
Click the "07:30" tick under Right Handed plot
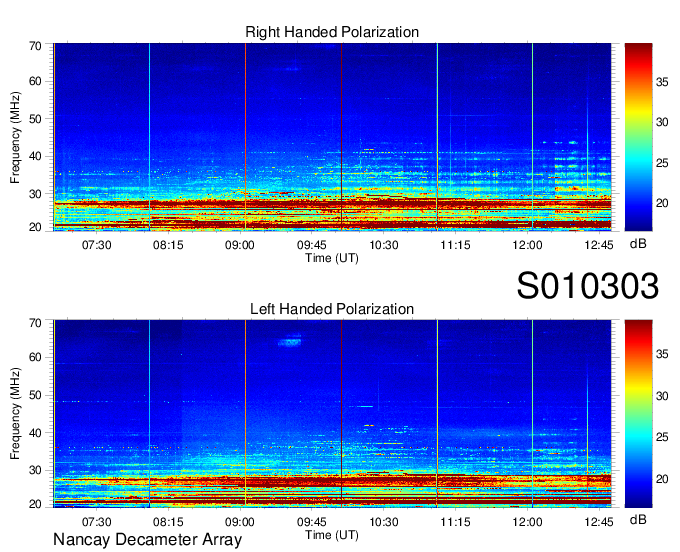click(96, 245)
